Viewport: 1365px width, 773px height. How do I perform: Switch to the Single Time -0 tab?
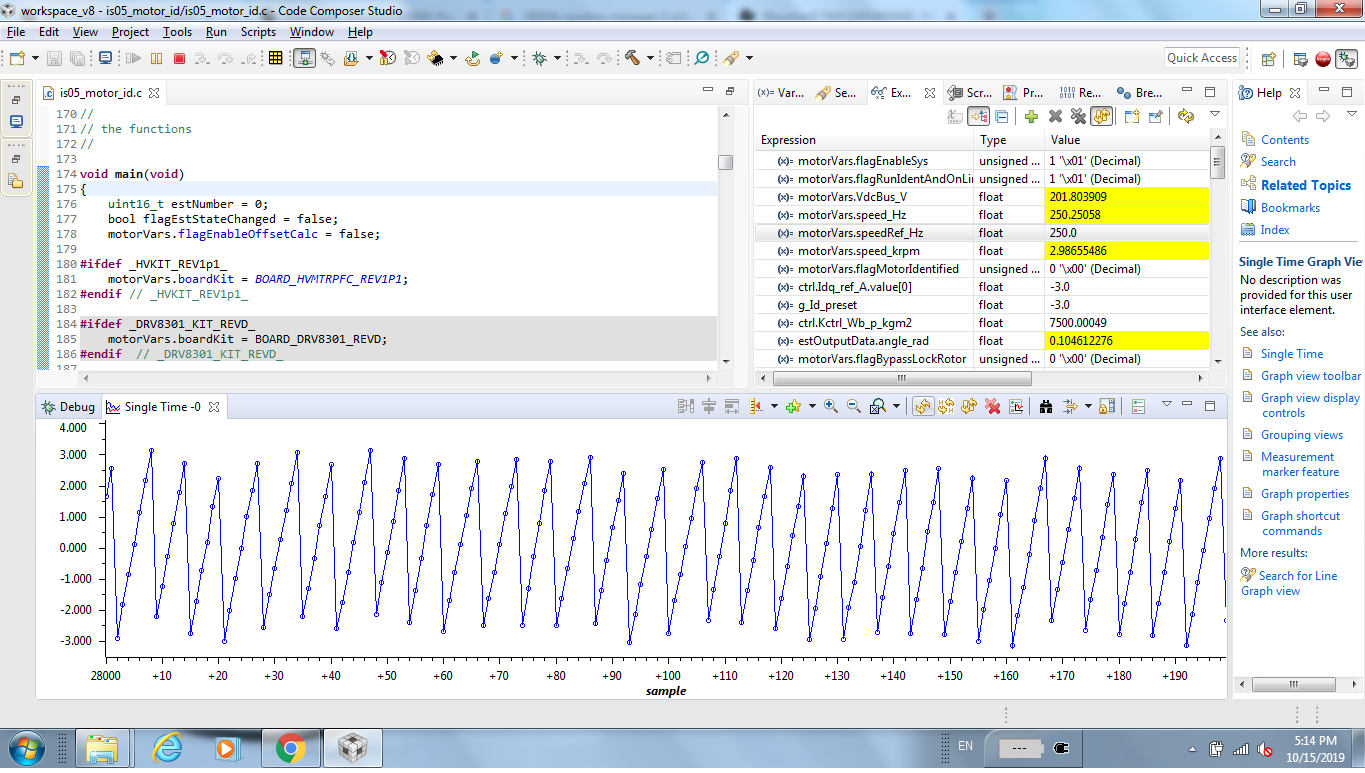tap(163, 407)
